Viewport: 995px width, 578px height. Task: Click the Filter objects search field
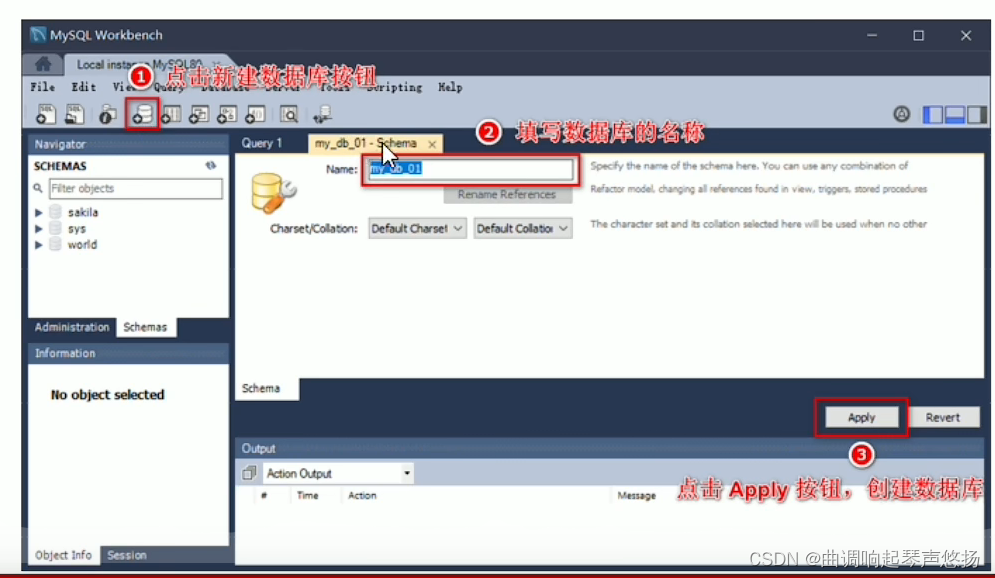tap(135, 188)
